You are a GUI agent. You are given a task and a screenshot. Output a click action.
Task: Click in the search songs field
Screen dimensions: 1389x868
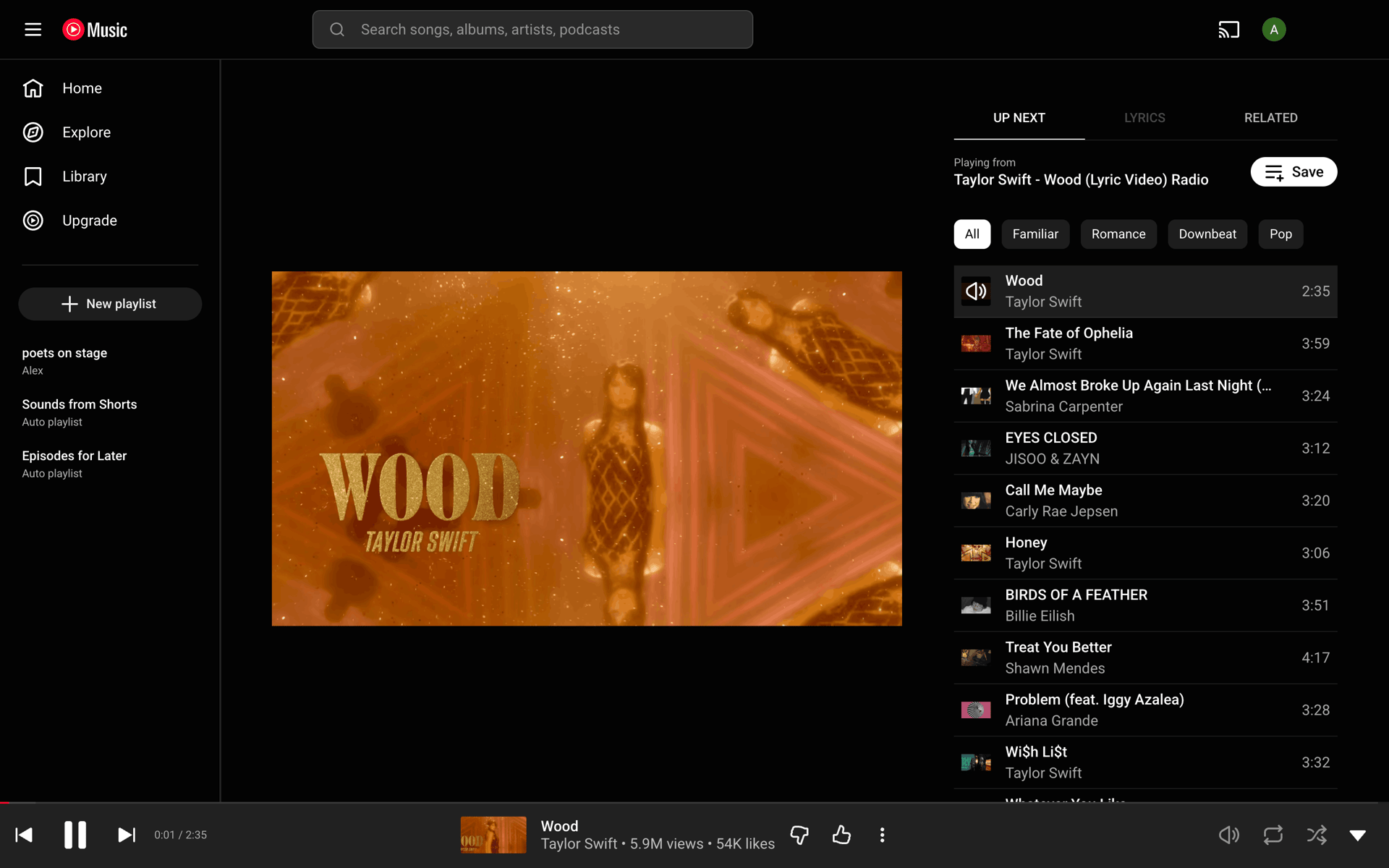coord(532,30)
